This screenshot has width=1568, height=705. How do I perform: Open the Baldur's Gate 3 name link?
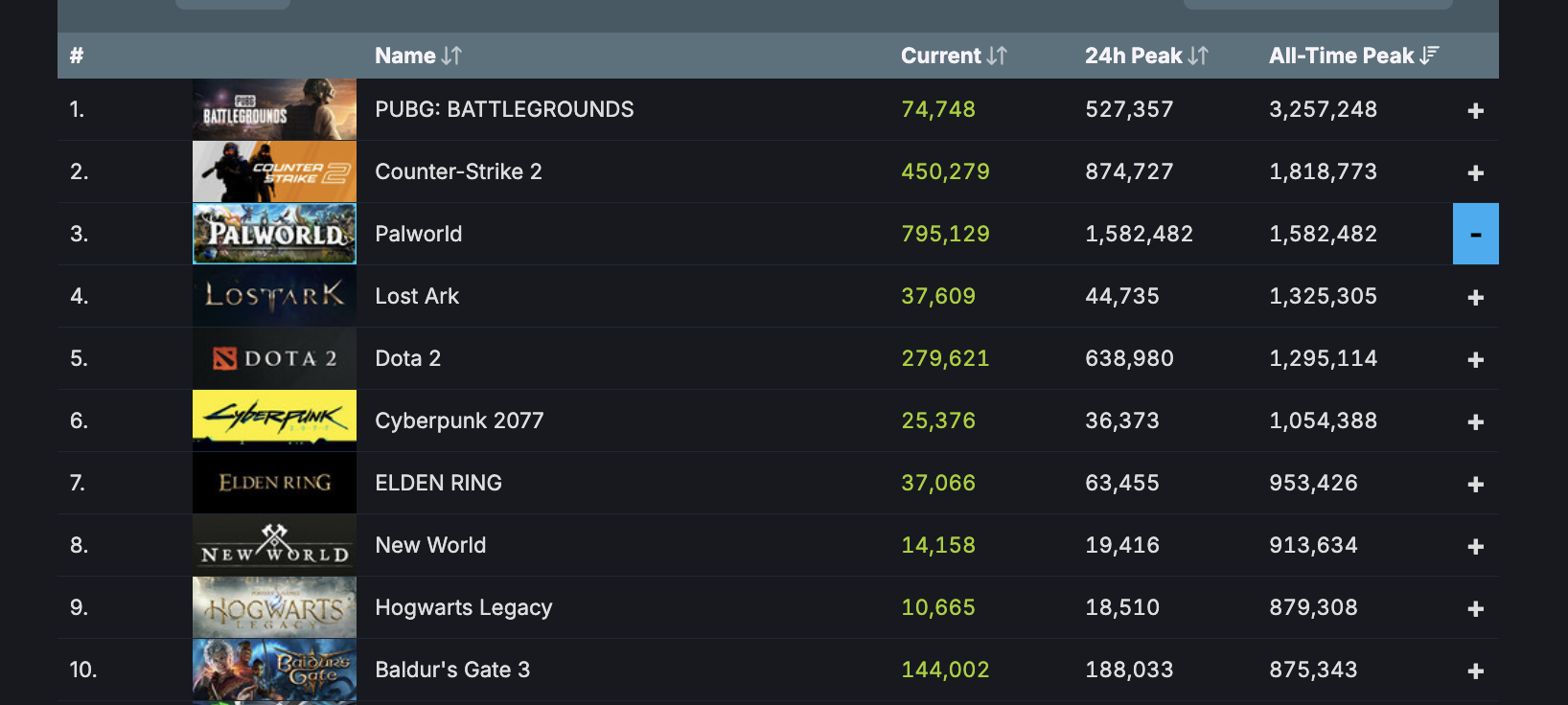pyautogui.click(x=452, y=670)
